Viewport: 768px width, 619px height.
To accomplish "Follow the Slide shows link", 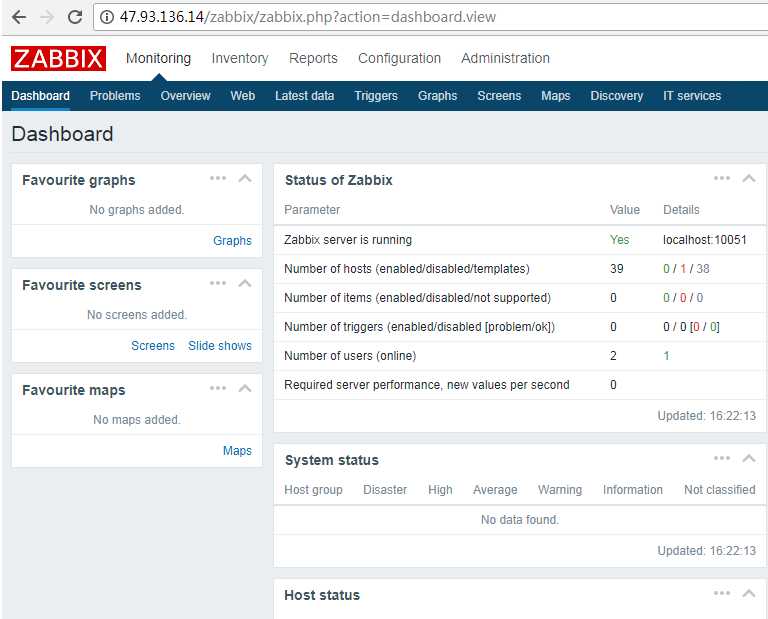I will (x=220, y=346).
